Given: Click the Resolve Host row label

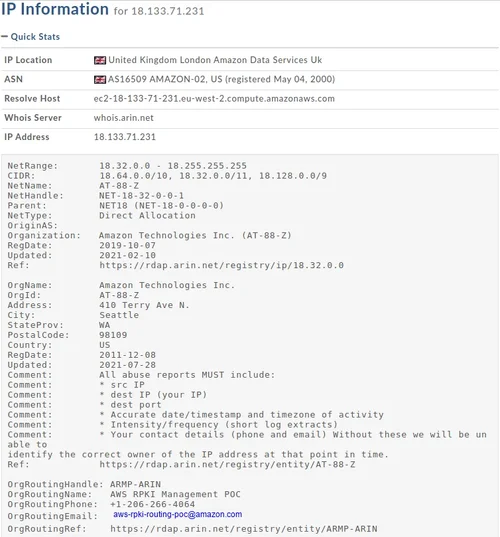Looking at the screenshot, I should tap(32, 99).
